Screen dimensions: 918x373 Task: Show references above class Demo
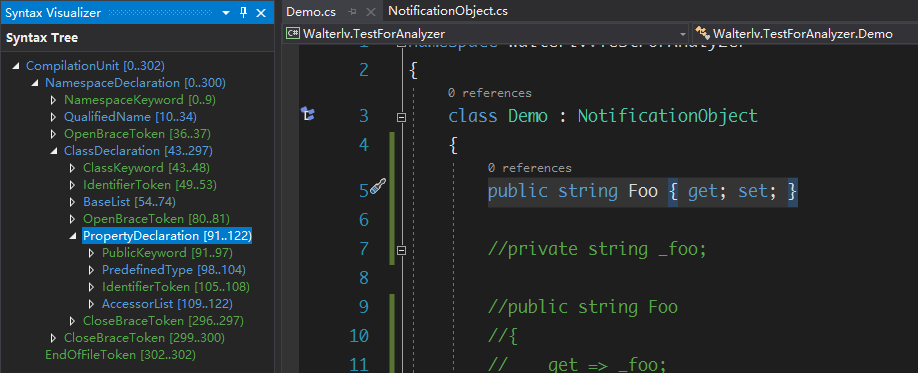coord(489,93)
